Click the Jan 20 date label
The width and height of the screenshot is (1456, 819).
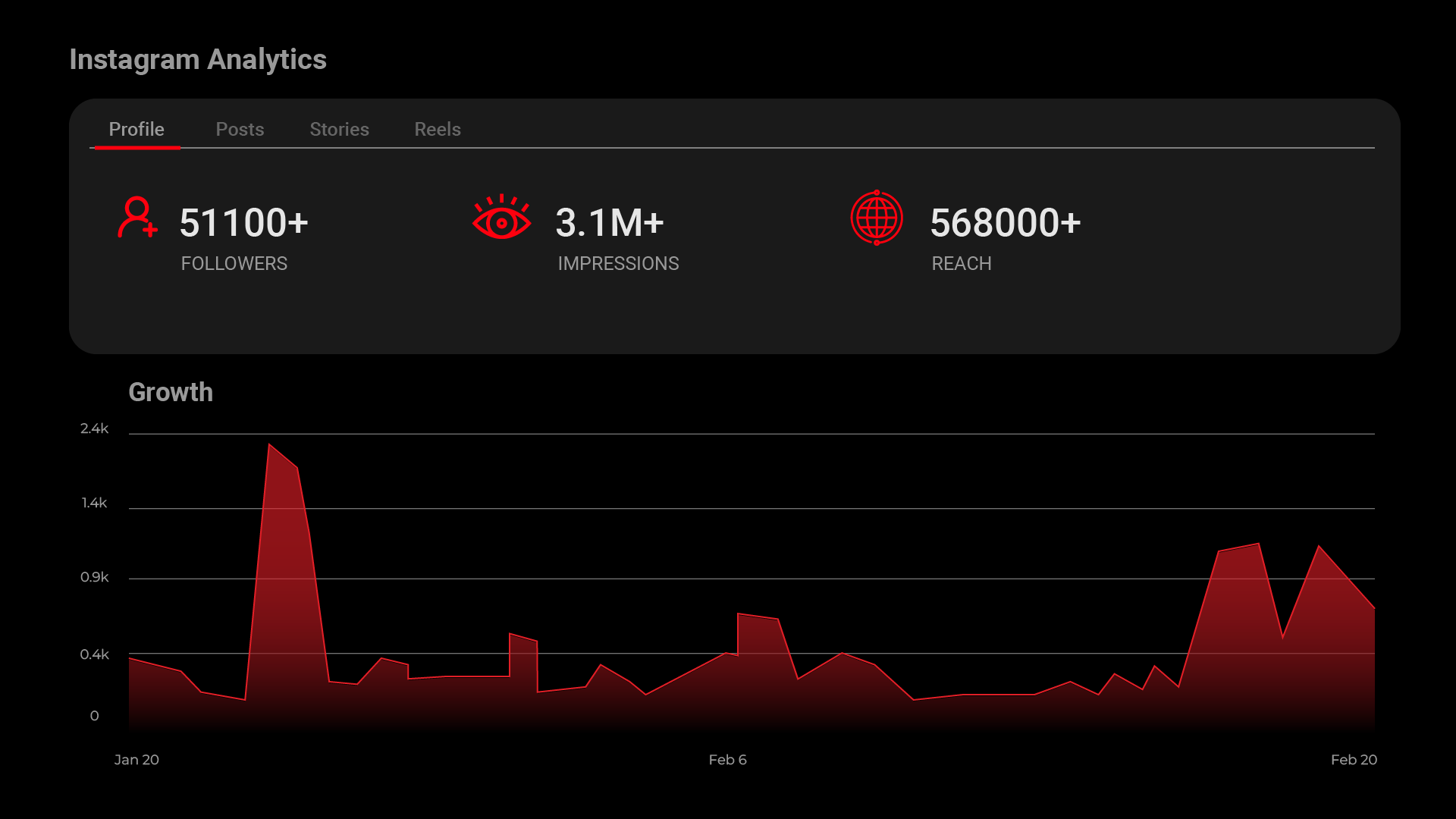click(x=136, y=760)
